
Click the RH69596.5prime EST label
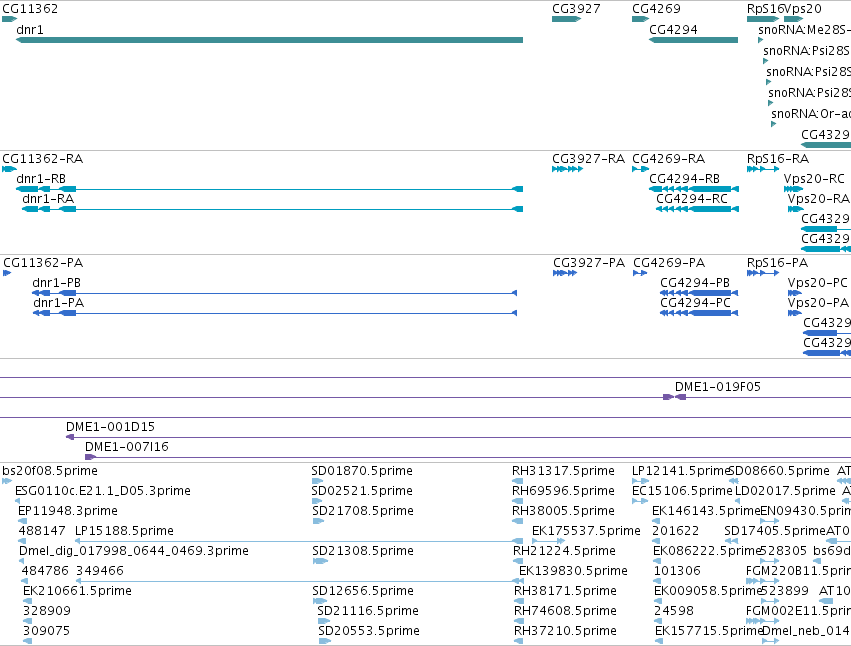tap(563, 491)
